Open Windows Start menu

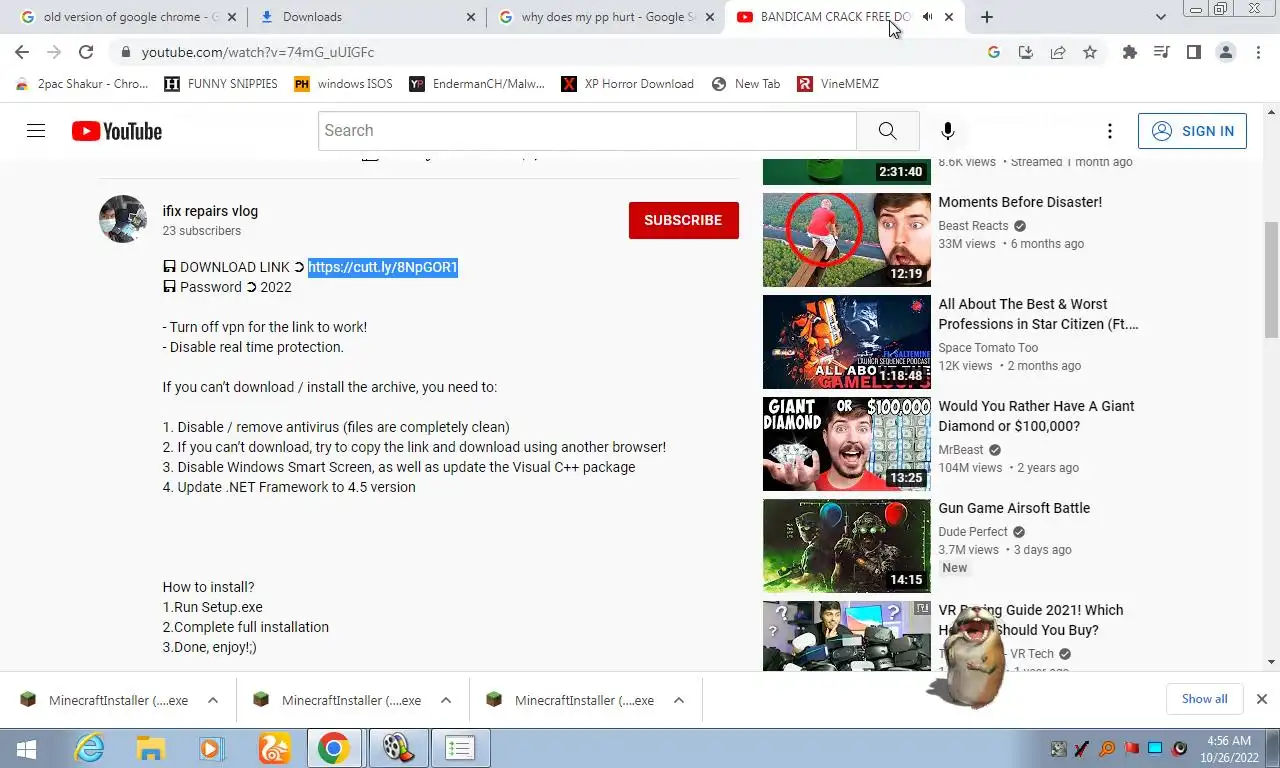click(27, 748)
